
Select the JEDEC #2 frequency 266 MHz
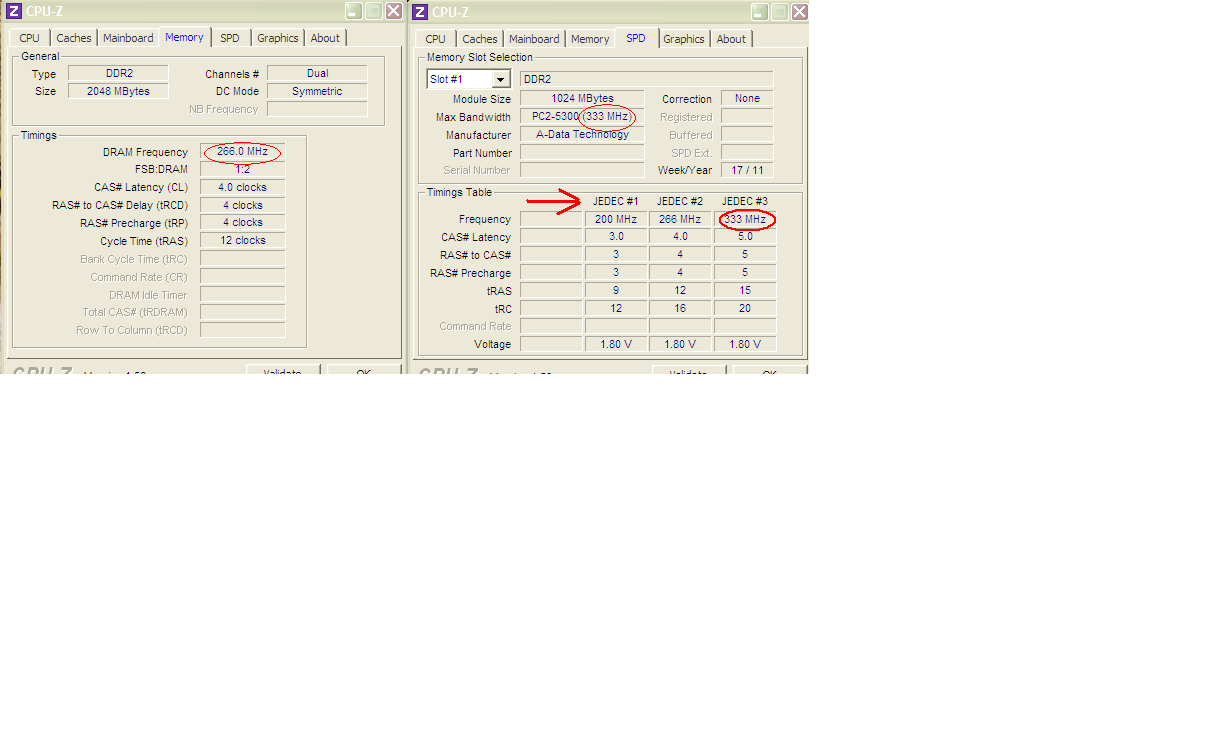pos(680,219)
